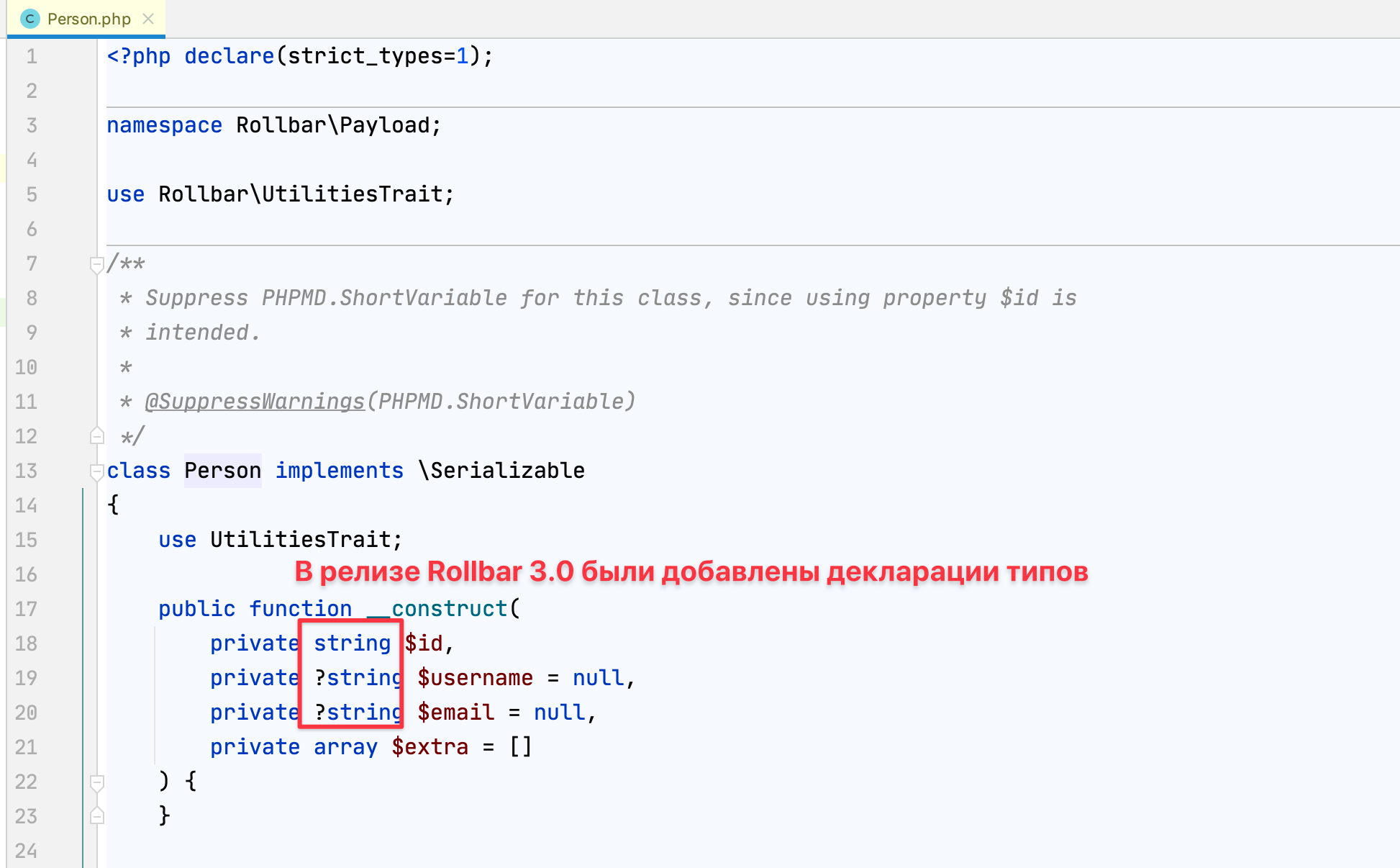Click the ?string type before $email
Viewport: 1400px width, 868px height.
tap(358, 713)
